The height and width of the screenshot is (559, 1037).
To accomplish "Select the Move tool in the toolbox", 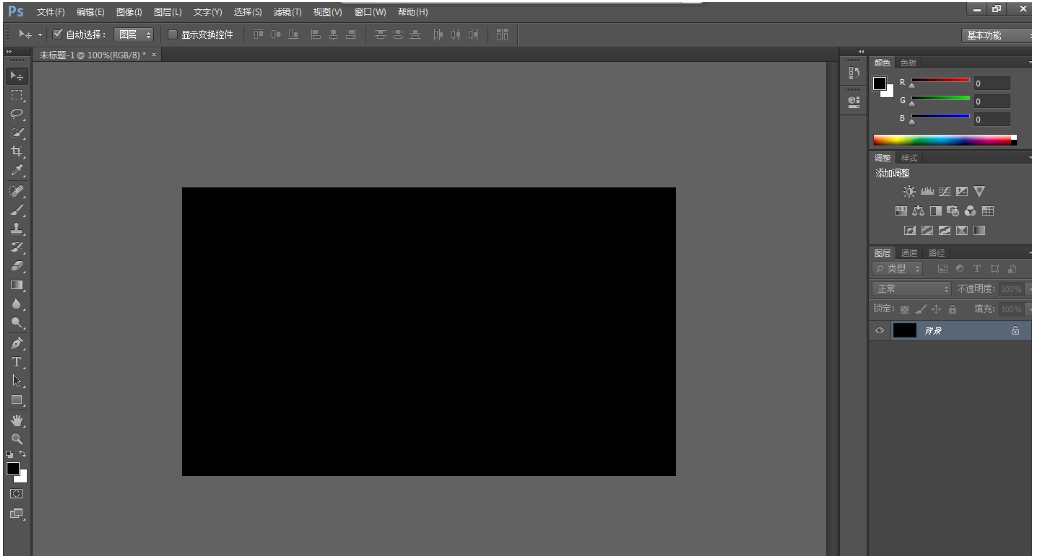I will coord(17,76).
